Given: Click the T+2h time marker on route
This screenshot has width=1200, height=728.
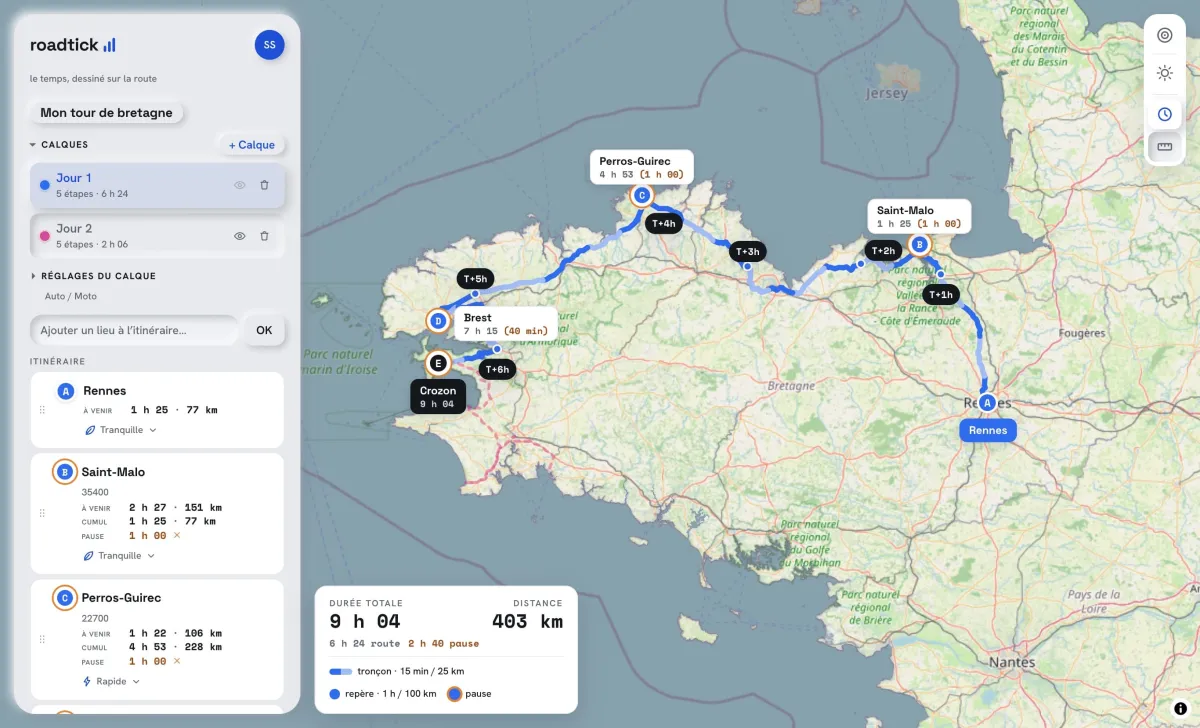Looking at the screenshot, I should [883, 251].
